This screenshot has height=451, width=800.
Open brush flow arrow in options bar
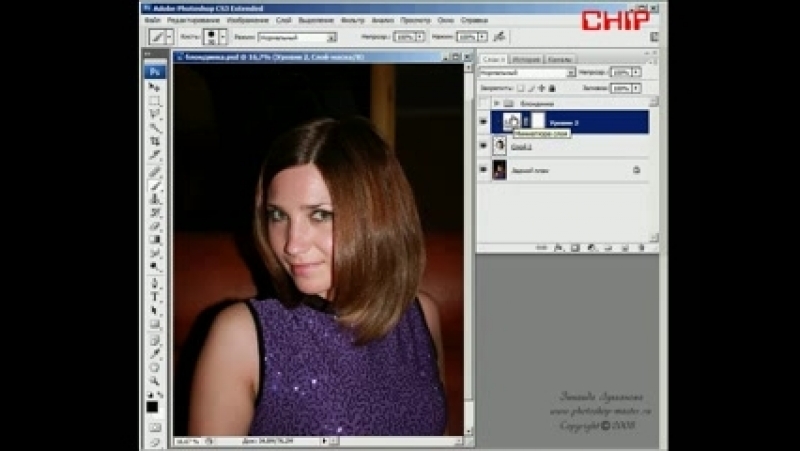483,37
